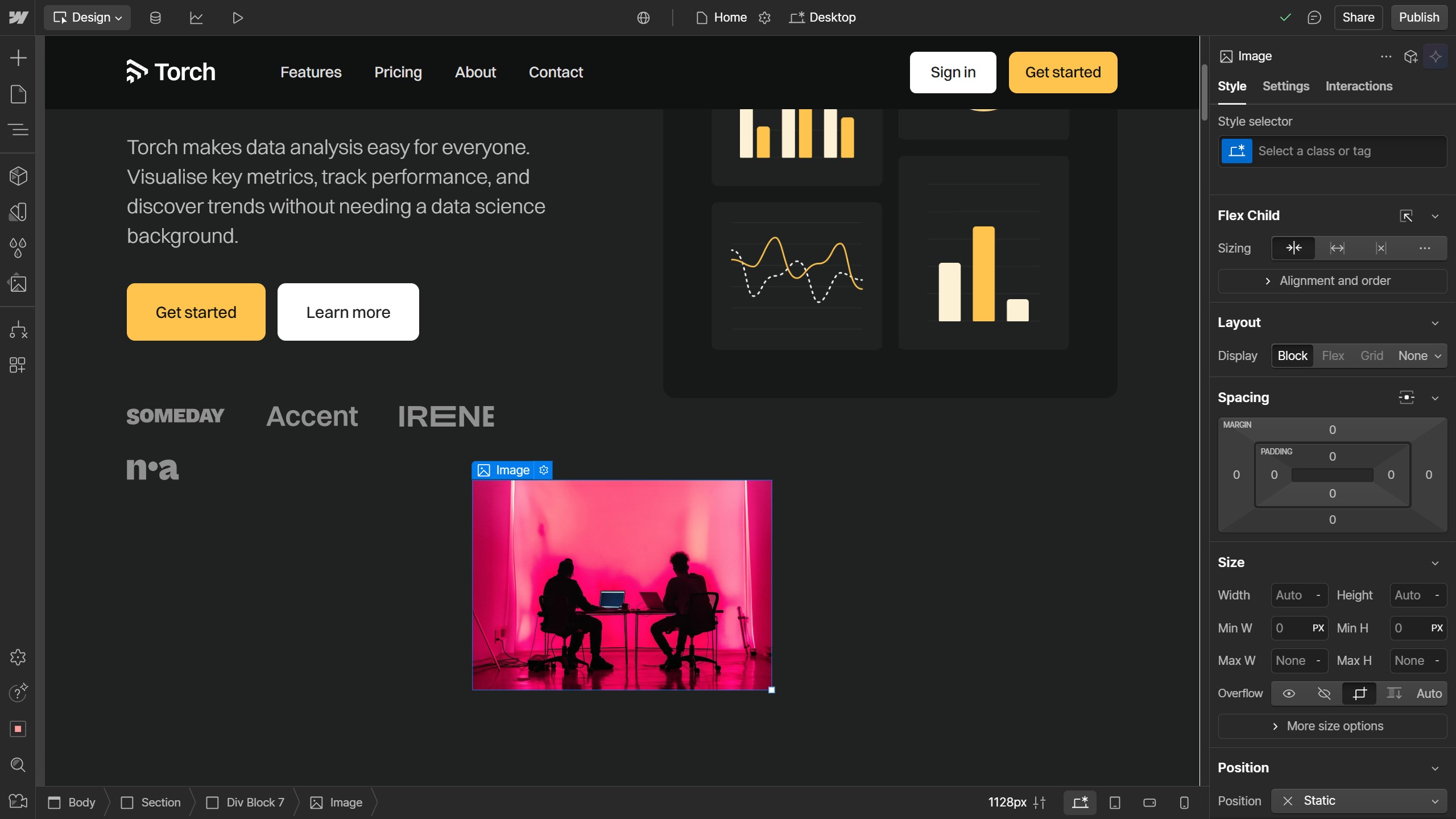Click the Publish button
The height and width of the screenshot is (819, 1456).
(x=1417, y=17)
